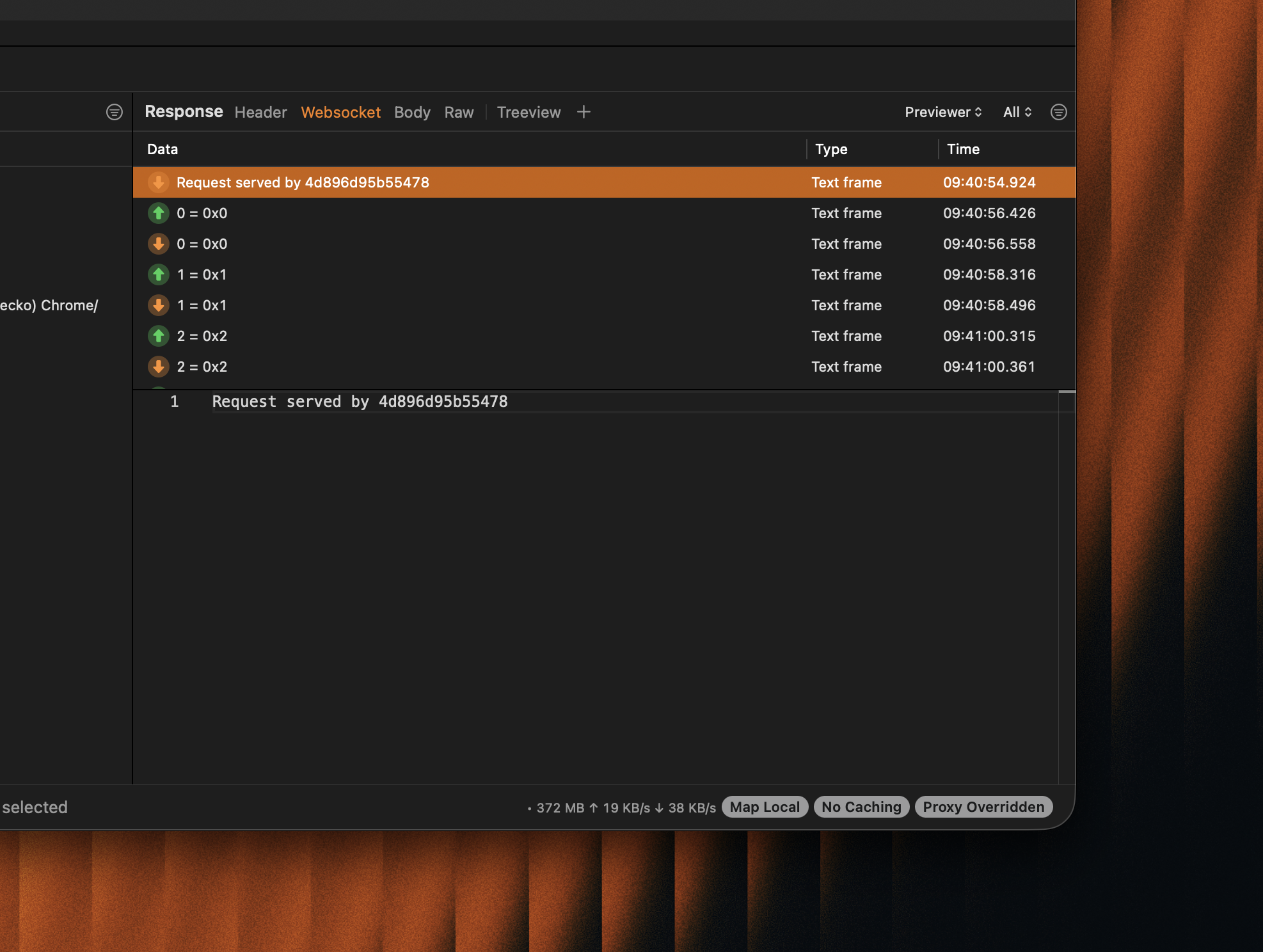Select the orange download arrow beside 1 = 0x1
The image size is (1263, 952).
(x=159, y=305)
